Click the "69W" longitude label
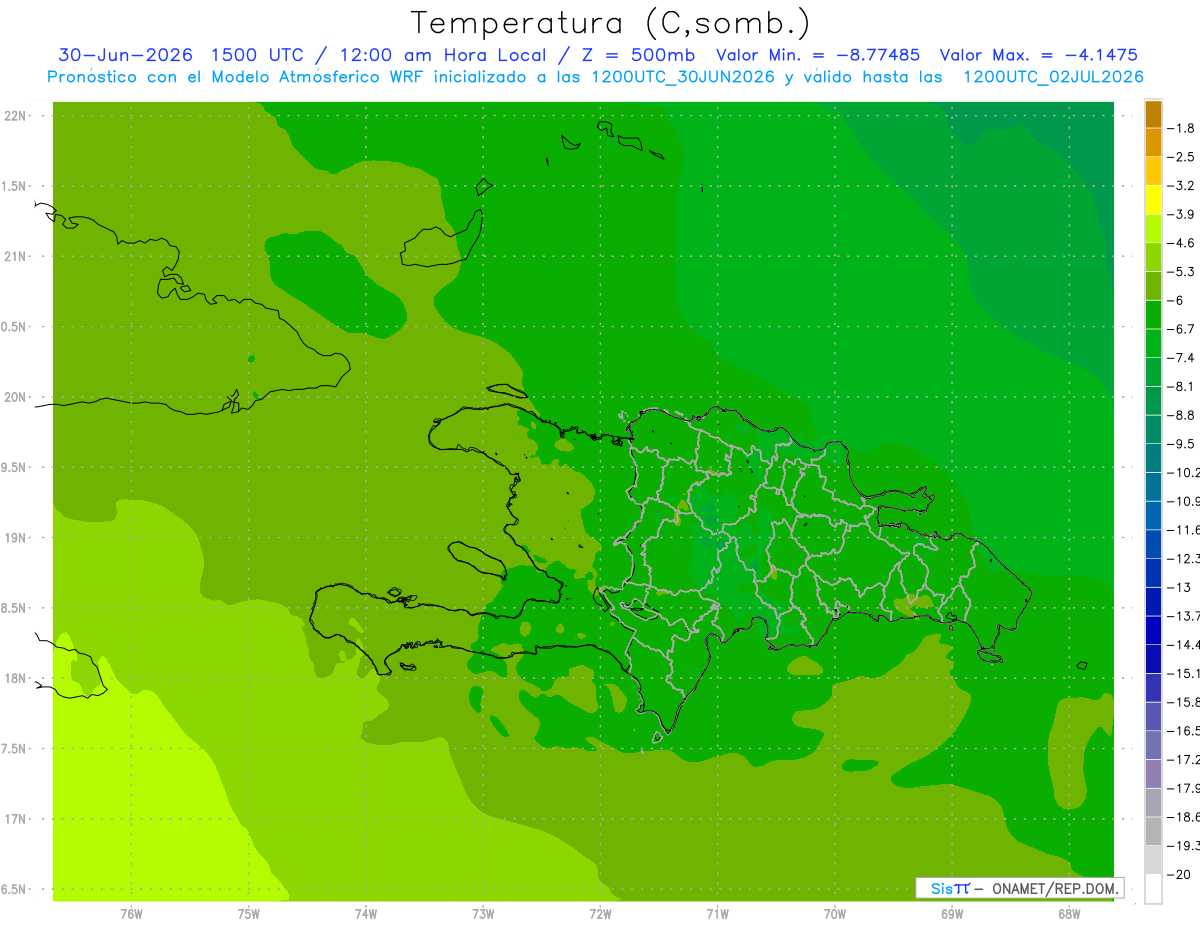Screen dimensions: 1200x927 point(952,914)
